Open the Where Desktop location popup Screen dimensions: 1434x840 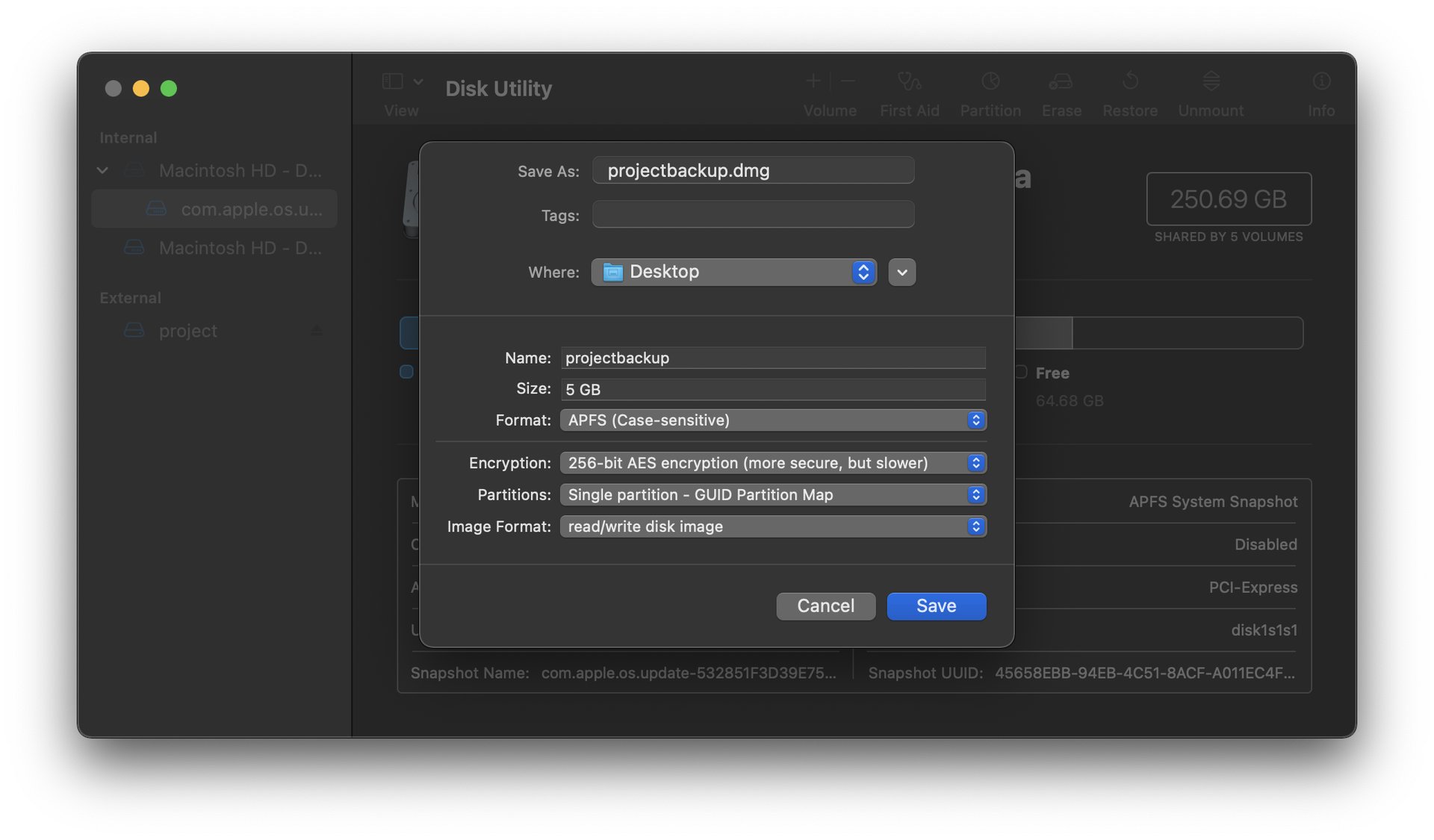click(x=733, y=272)
